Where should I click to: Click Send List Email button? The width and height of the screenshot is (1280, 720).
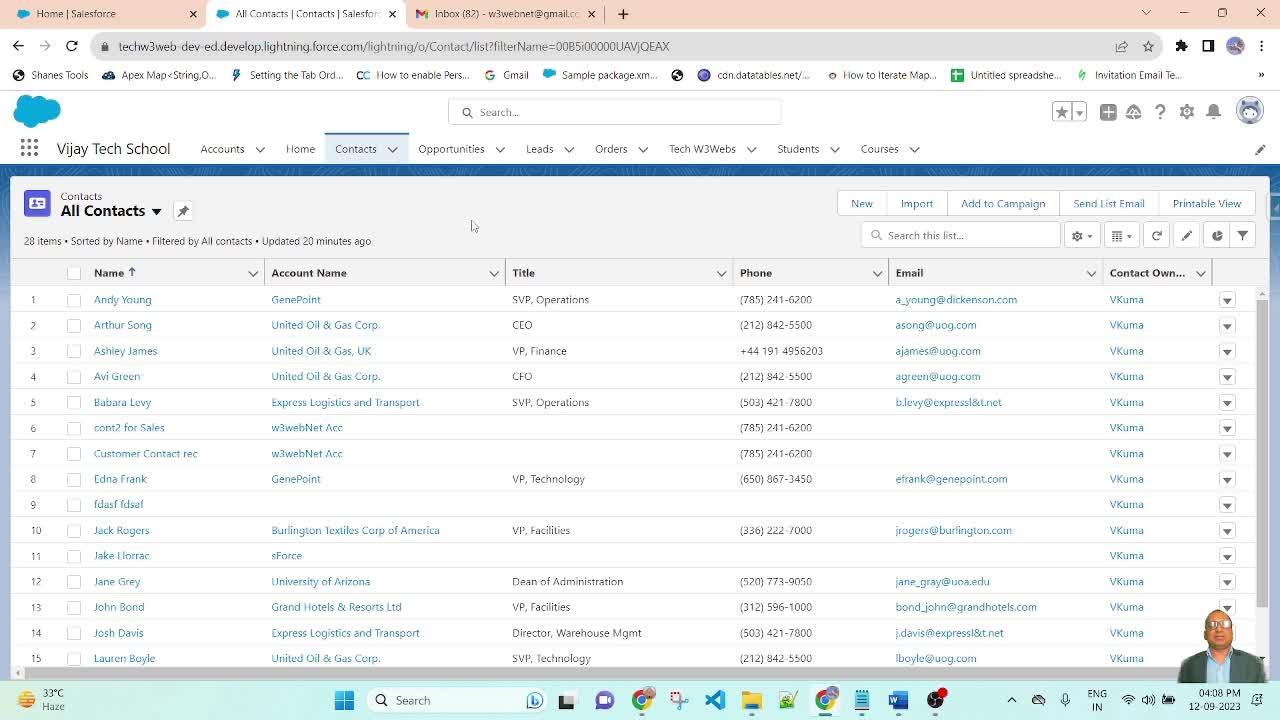click(1109, 203)
